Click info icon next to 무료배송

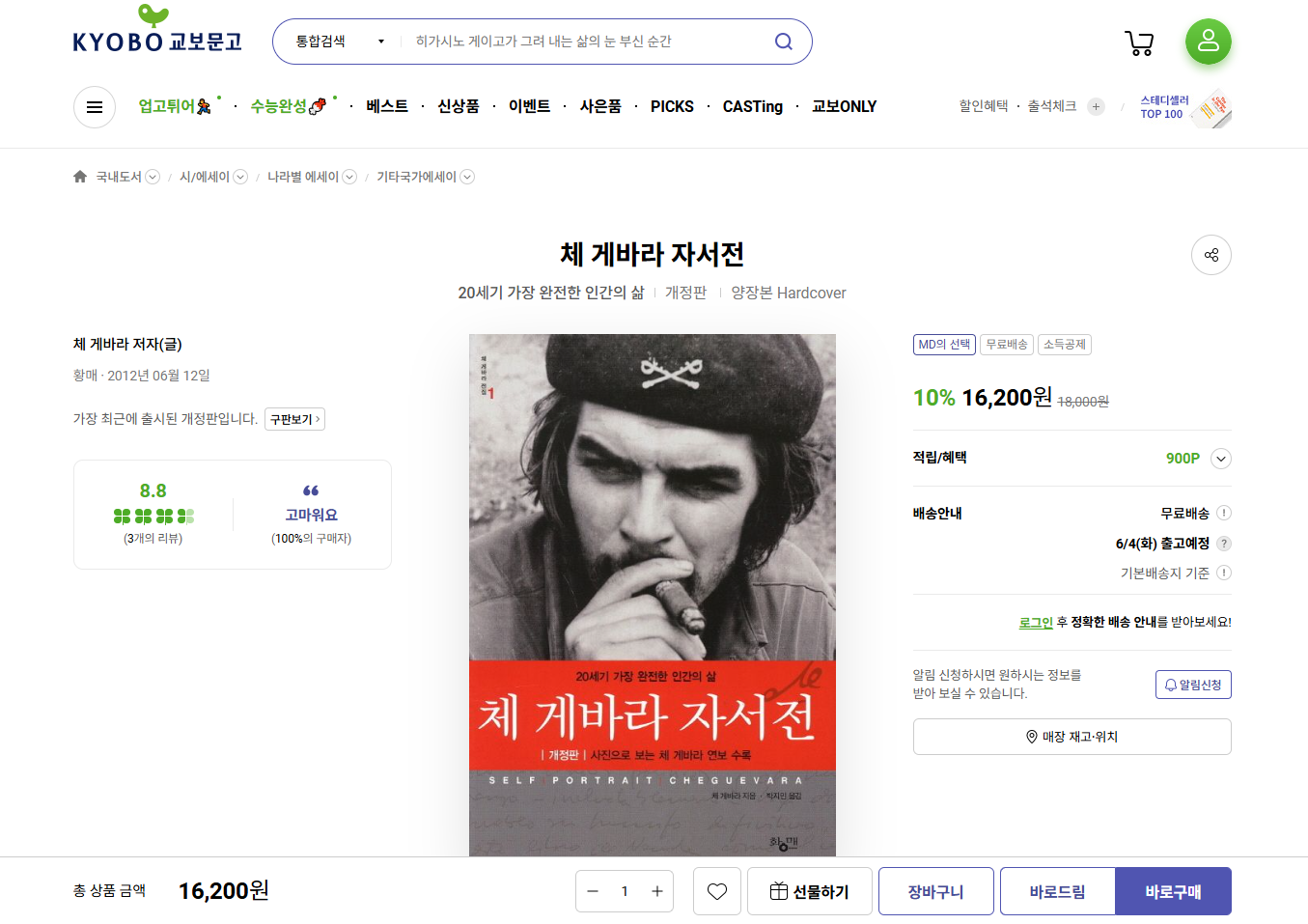point(1224,513)
